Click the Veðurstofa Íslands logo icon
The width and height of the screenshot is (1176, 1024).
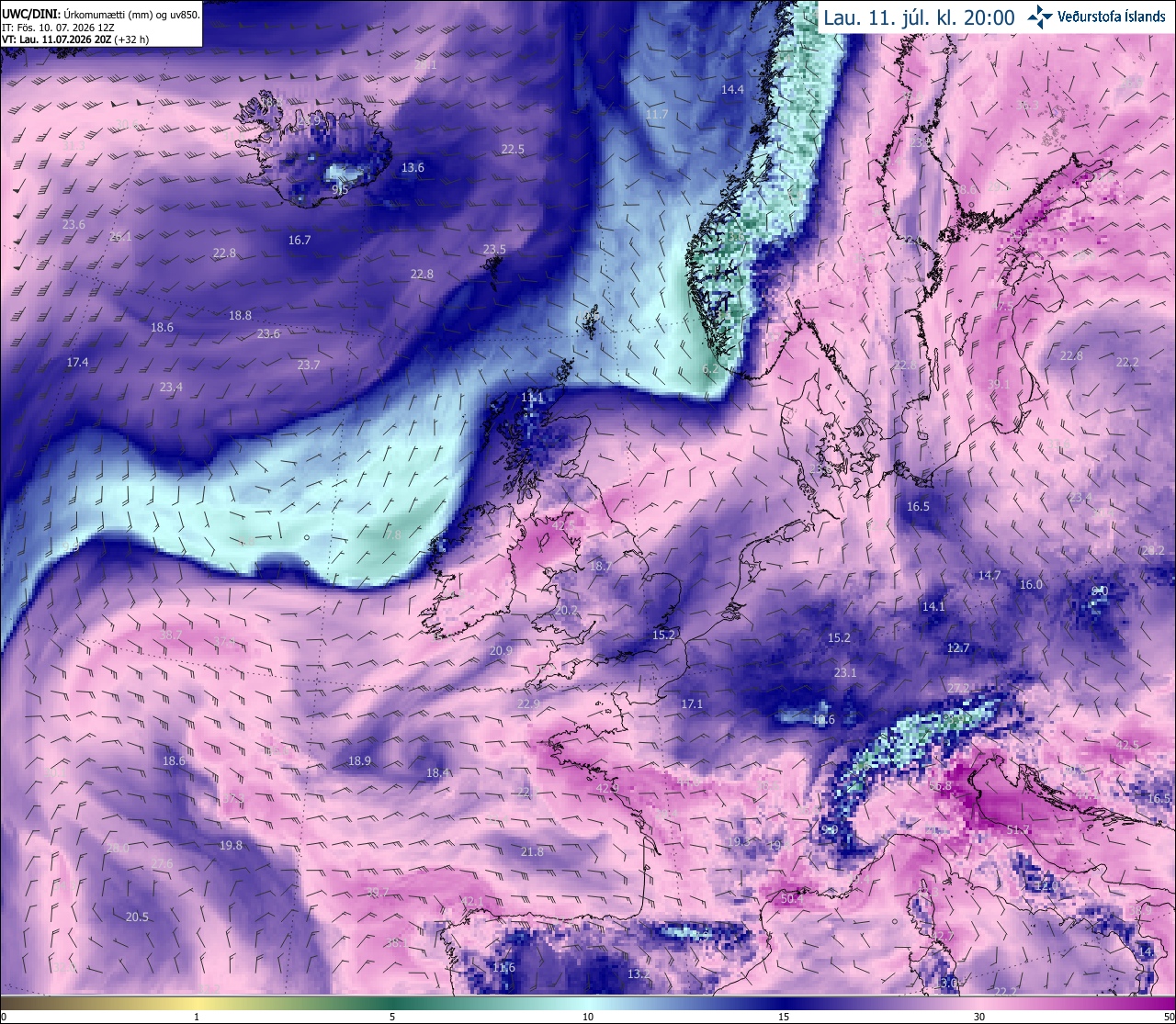click(1039, 17)
